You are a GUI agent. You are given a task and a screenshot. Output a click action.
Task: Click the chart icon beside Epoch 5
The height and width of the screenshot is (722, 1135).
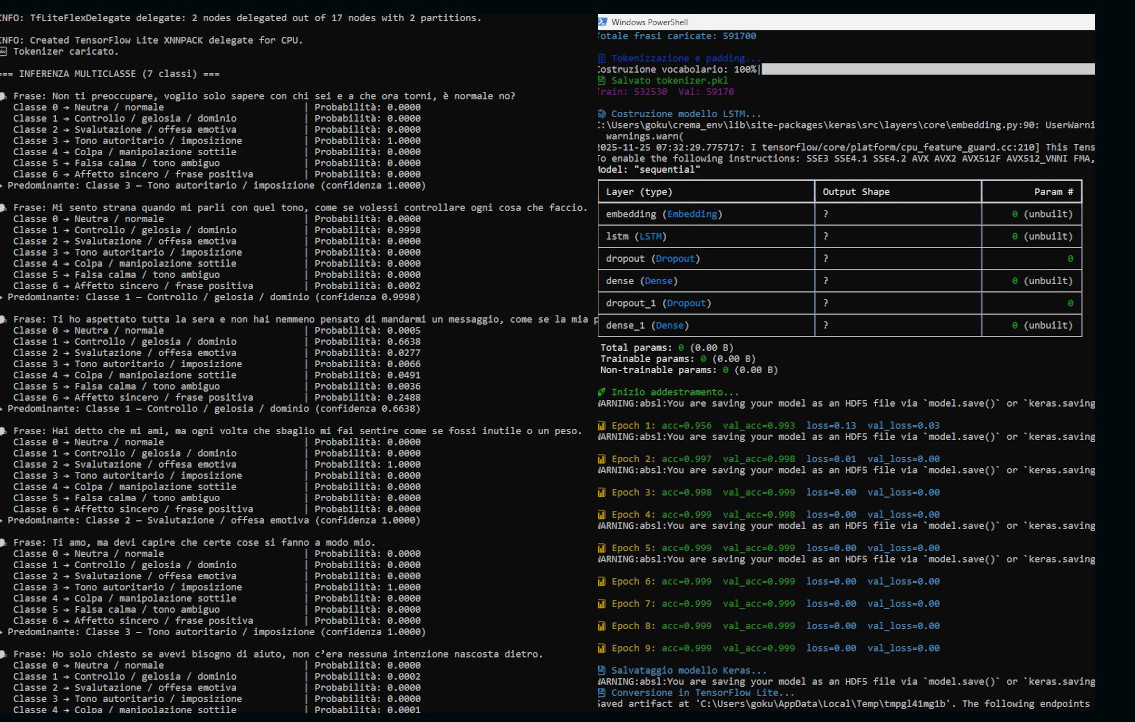click(600, 548)
